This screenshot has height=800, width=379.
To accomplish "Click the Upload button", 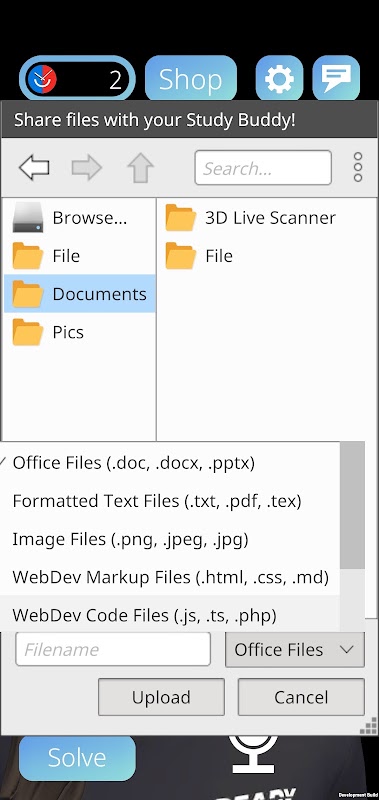I will tap(161, 697).
